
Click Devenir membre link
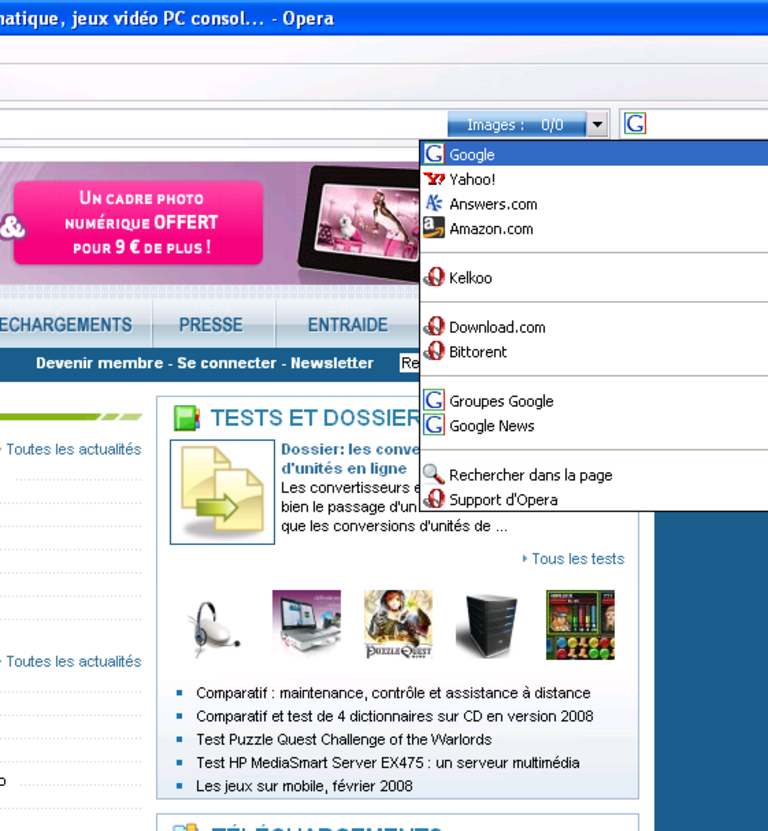tap(99, 363)
